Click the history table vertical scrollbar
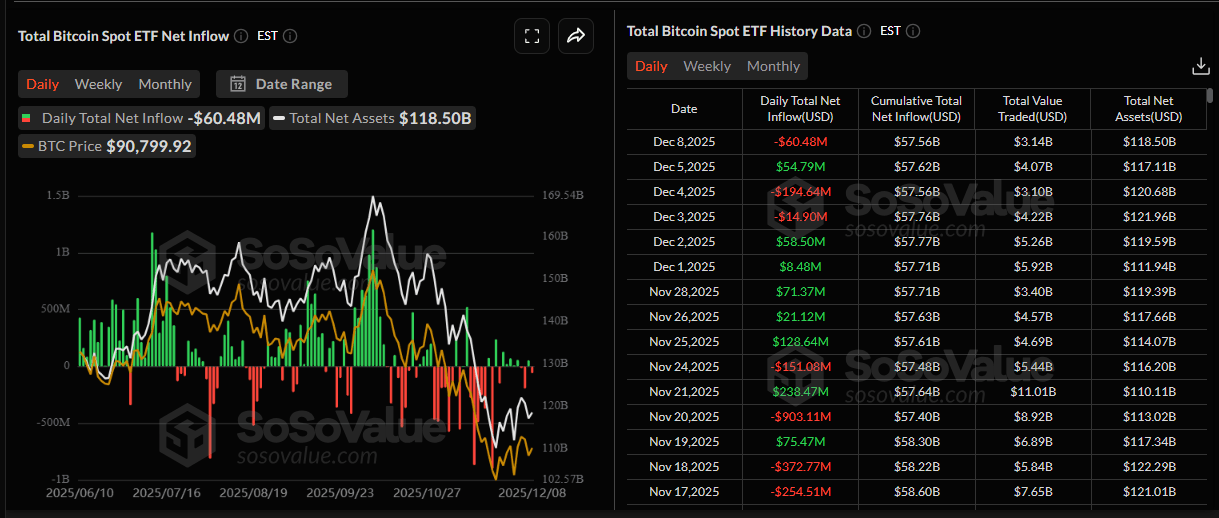The height and width of the screenshot is (518, 1219). 1210,96
